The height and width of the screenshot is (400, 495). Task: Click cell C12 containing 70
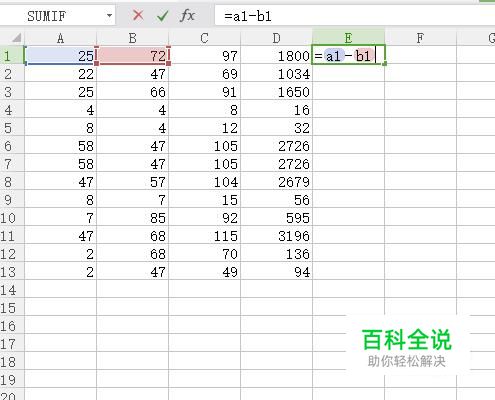tap(204, 253)
